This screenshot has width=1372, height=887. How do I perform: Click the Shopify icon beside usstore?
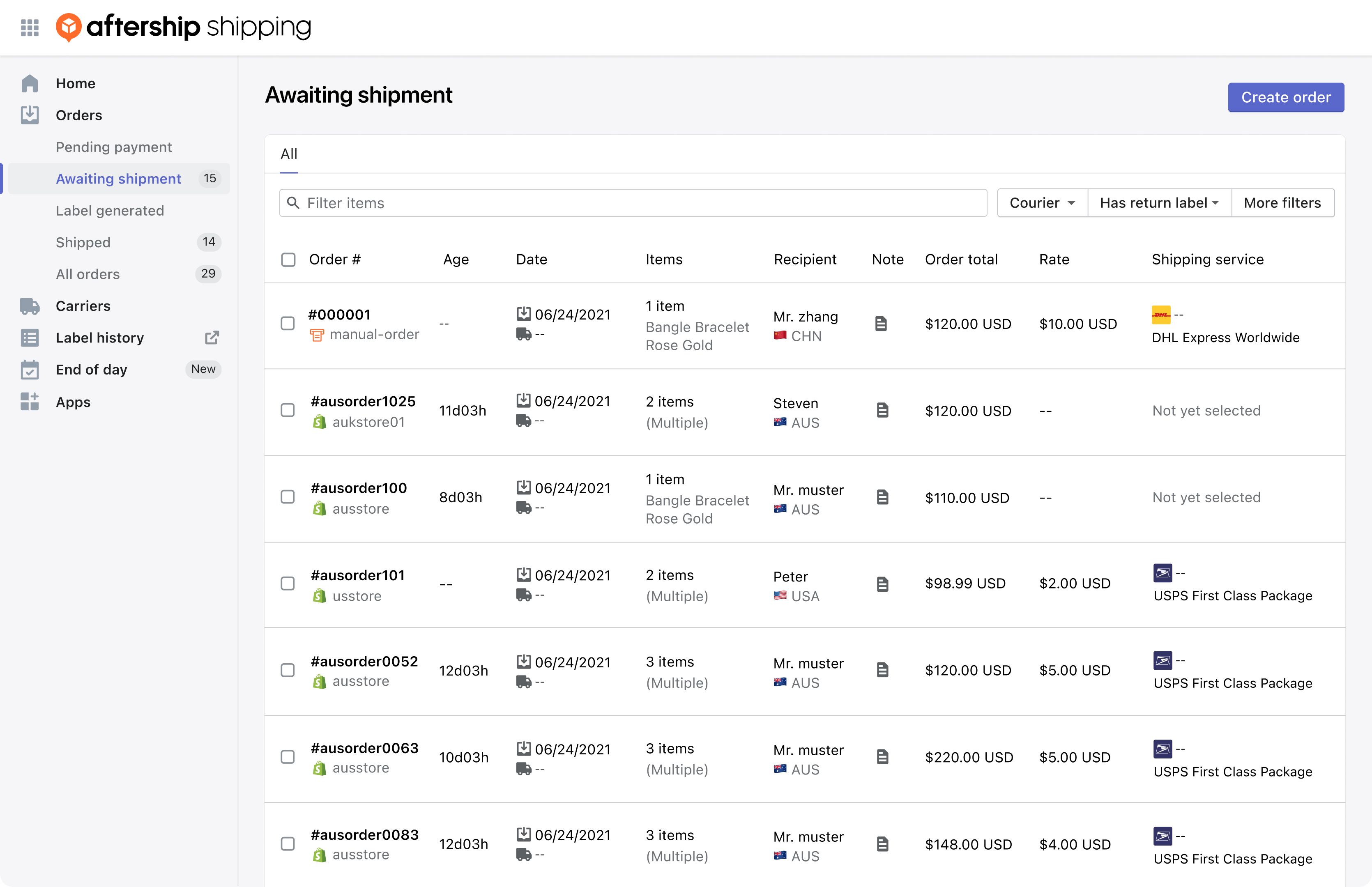point(319,596)
